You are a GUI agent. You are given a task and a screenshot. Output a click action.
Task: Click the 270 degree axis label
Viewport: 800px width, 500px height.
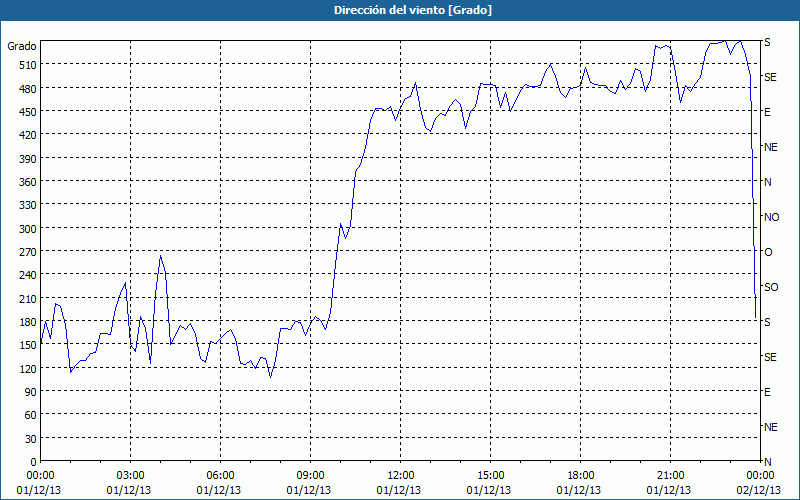coord(28,252)
